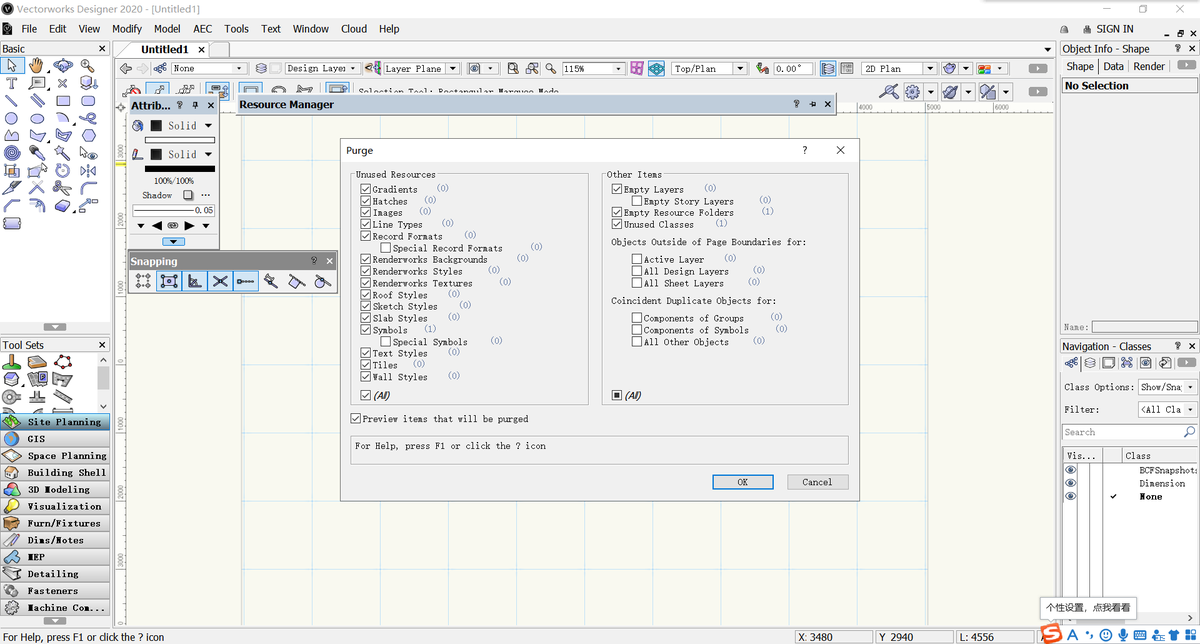Toggle Snap to Intersection in Snapping palette
Image resolution: width=1200 pixels, height=644 pixels.
tap(221, 282)
